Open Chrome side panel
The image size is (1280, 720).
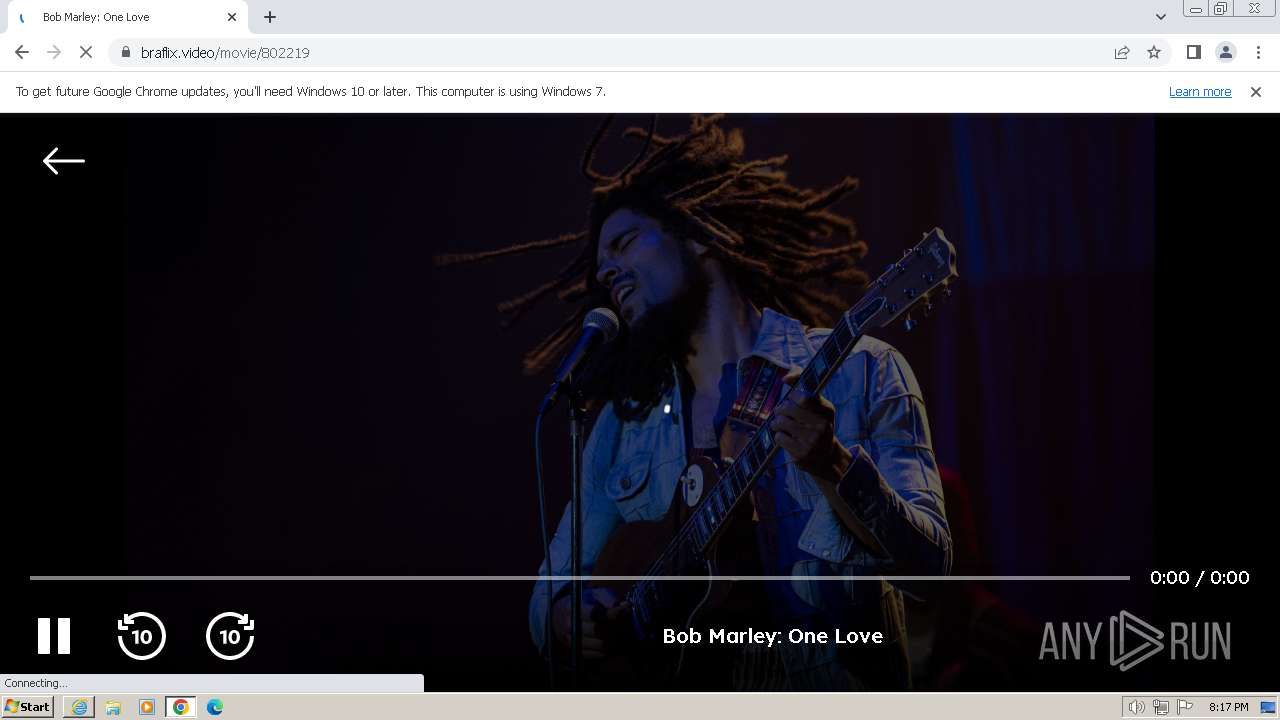1193,52
